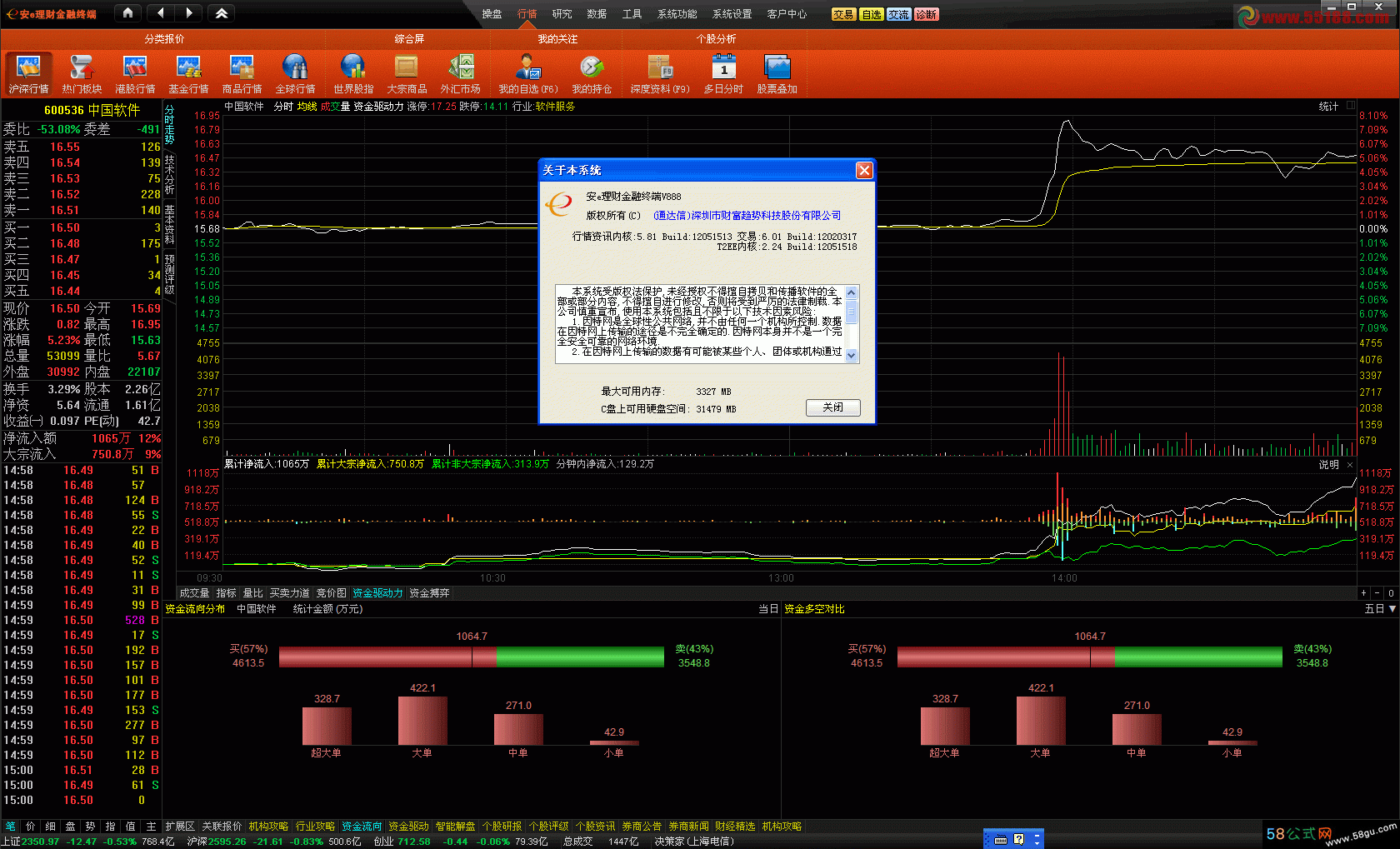Select 基本资料 vertical side tab
This screenshot has height=849, width=1400.
click(169, 223)
